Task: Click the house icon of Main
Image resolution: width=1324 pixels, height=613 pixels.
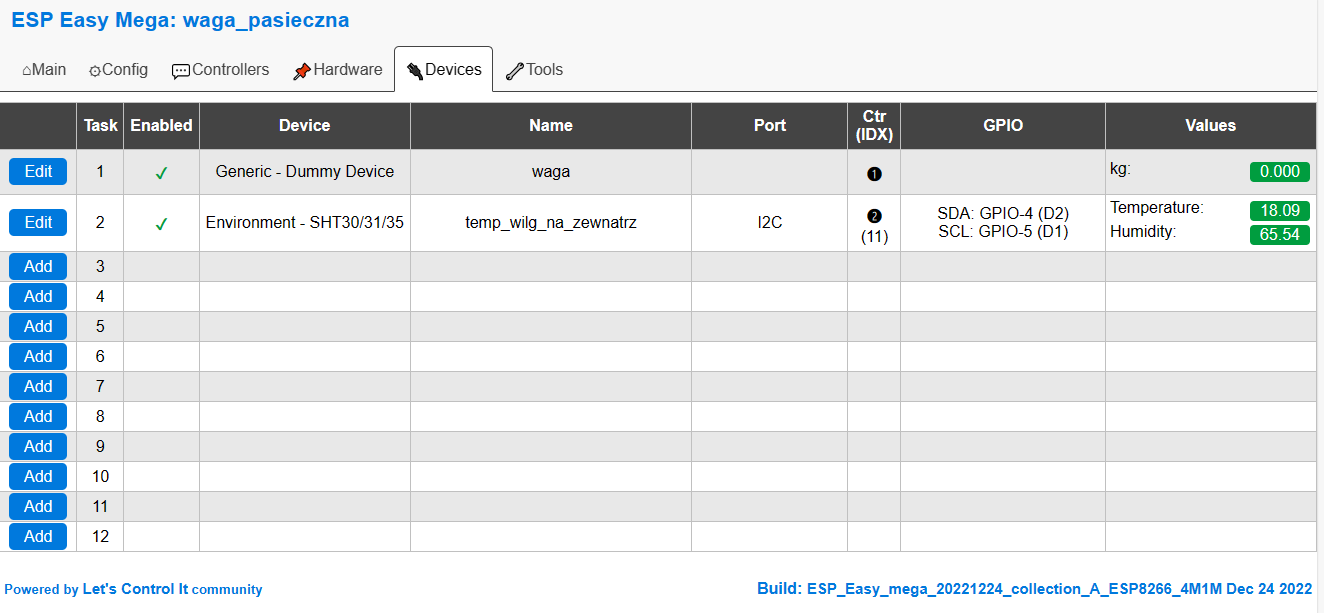Action: 27,71
